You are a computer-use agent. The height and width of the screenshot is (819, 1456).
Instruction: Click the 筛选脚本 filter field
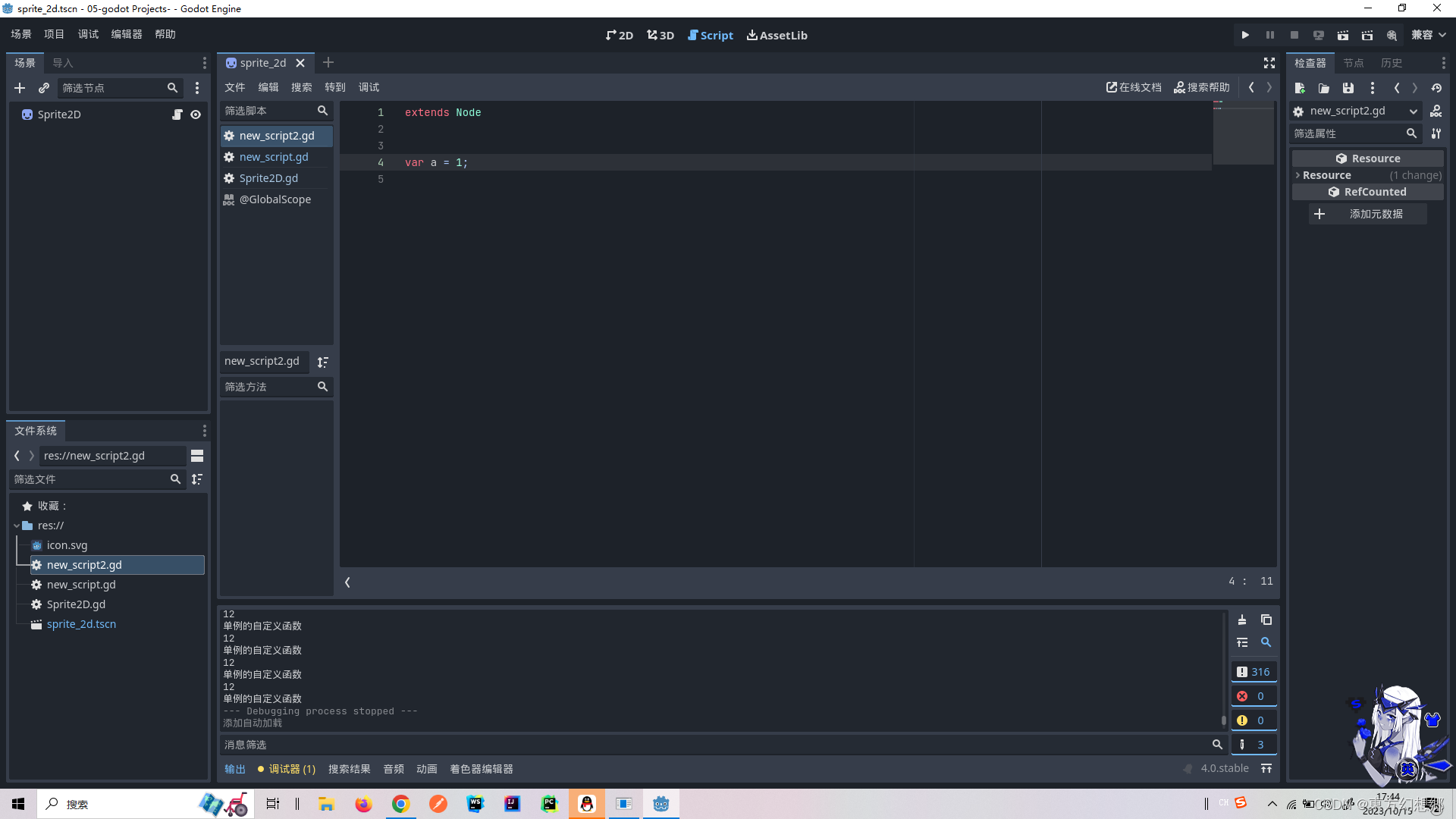click(267, 111)
